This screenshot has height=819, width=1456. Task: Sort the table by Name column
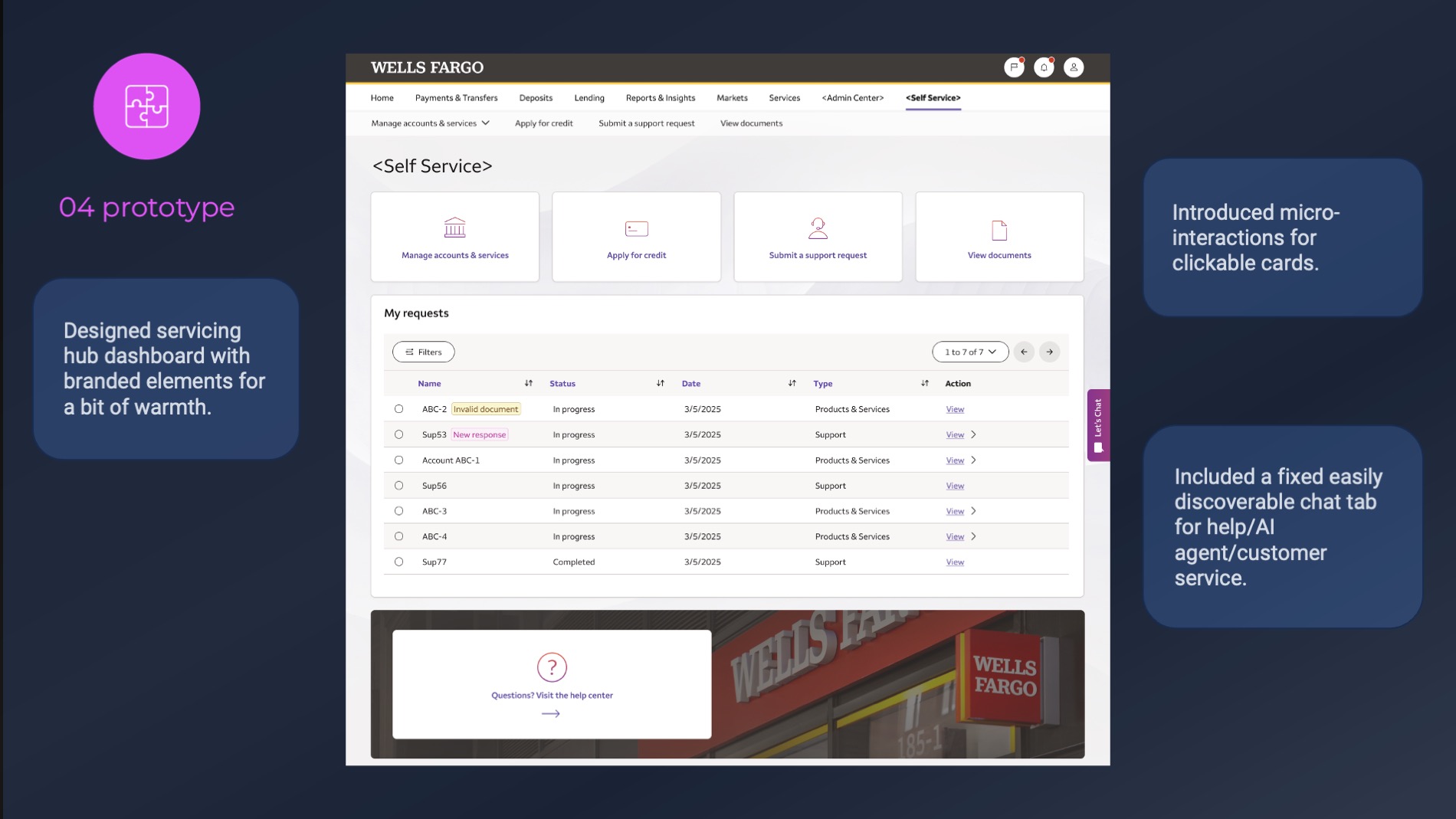528,383
